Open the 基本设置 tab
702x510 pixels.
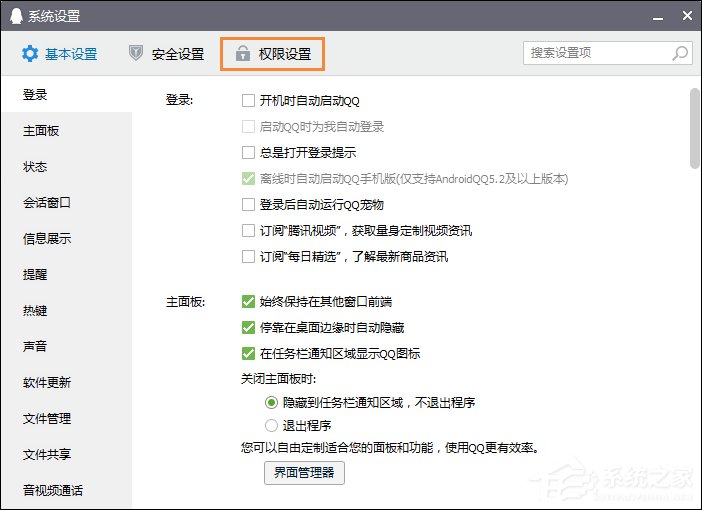60,54
